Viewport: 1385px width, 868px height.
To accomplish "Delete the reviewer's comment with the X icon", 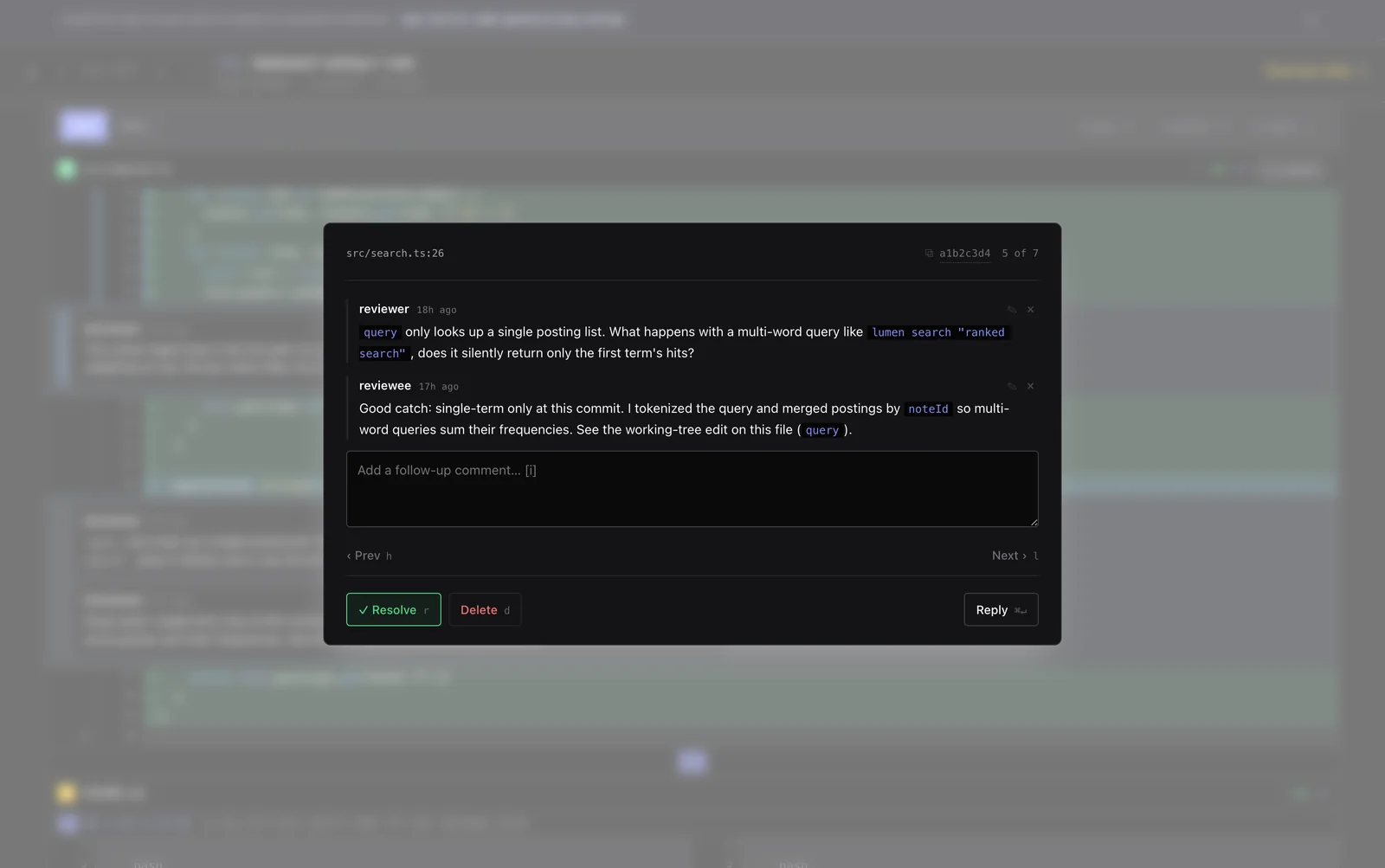I will [x=1030, y=310].
